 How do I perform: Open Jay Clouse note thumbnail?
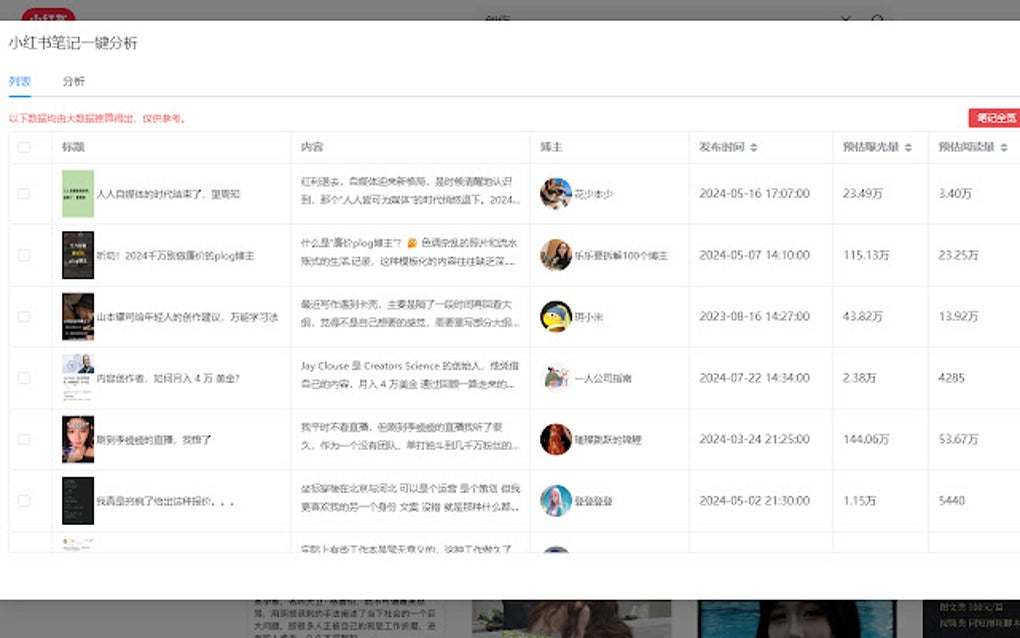(x=78, y=378)
